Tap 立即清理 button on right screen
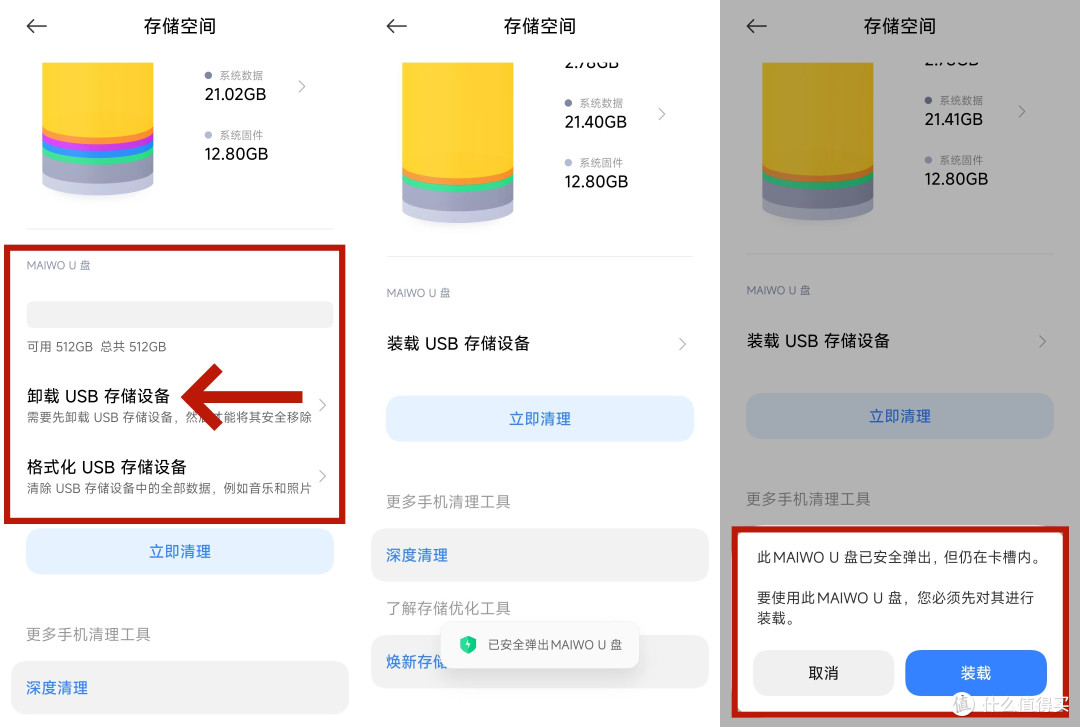The image size is (1080, 727). click(900, 416)
